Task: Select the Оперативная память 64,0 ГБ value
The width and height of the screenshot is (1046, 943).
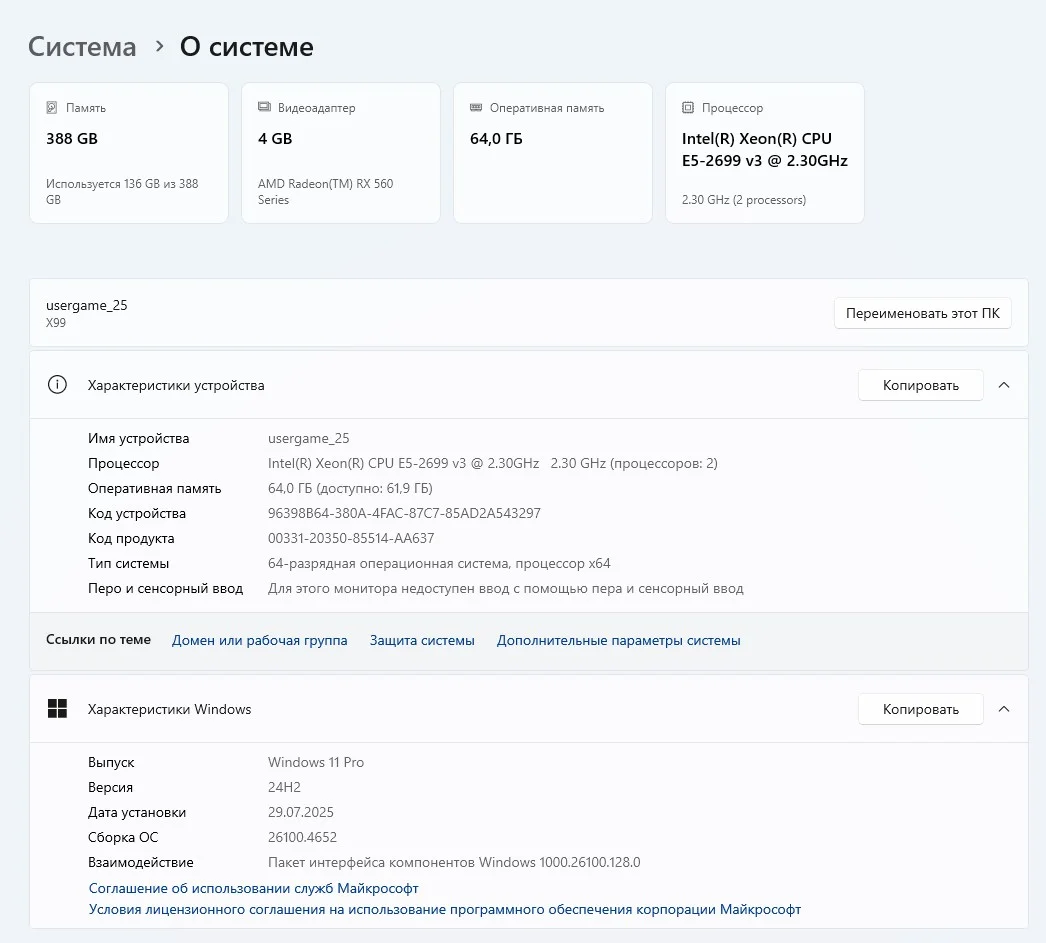Action: click(x=350, y=489)
